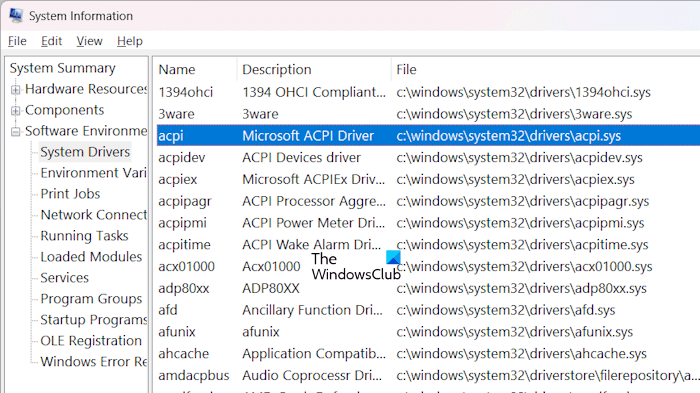Screen dimensions: 700x393
Task: Open the File menu
Action: 17,41
